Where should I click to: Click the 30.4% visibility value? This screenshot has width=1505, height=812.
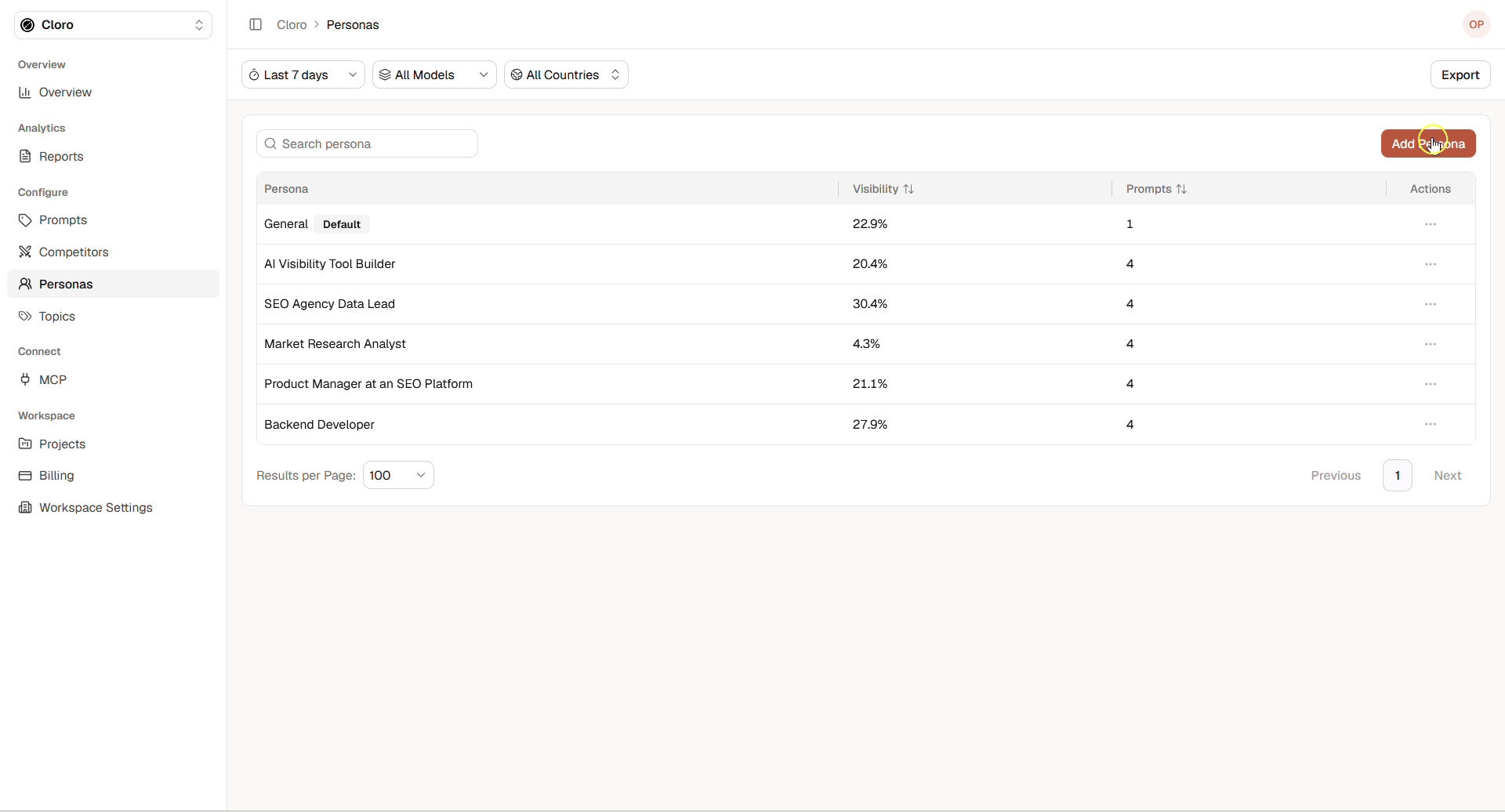(x=870, y=304)
